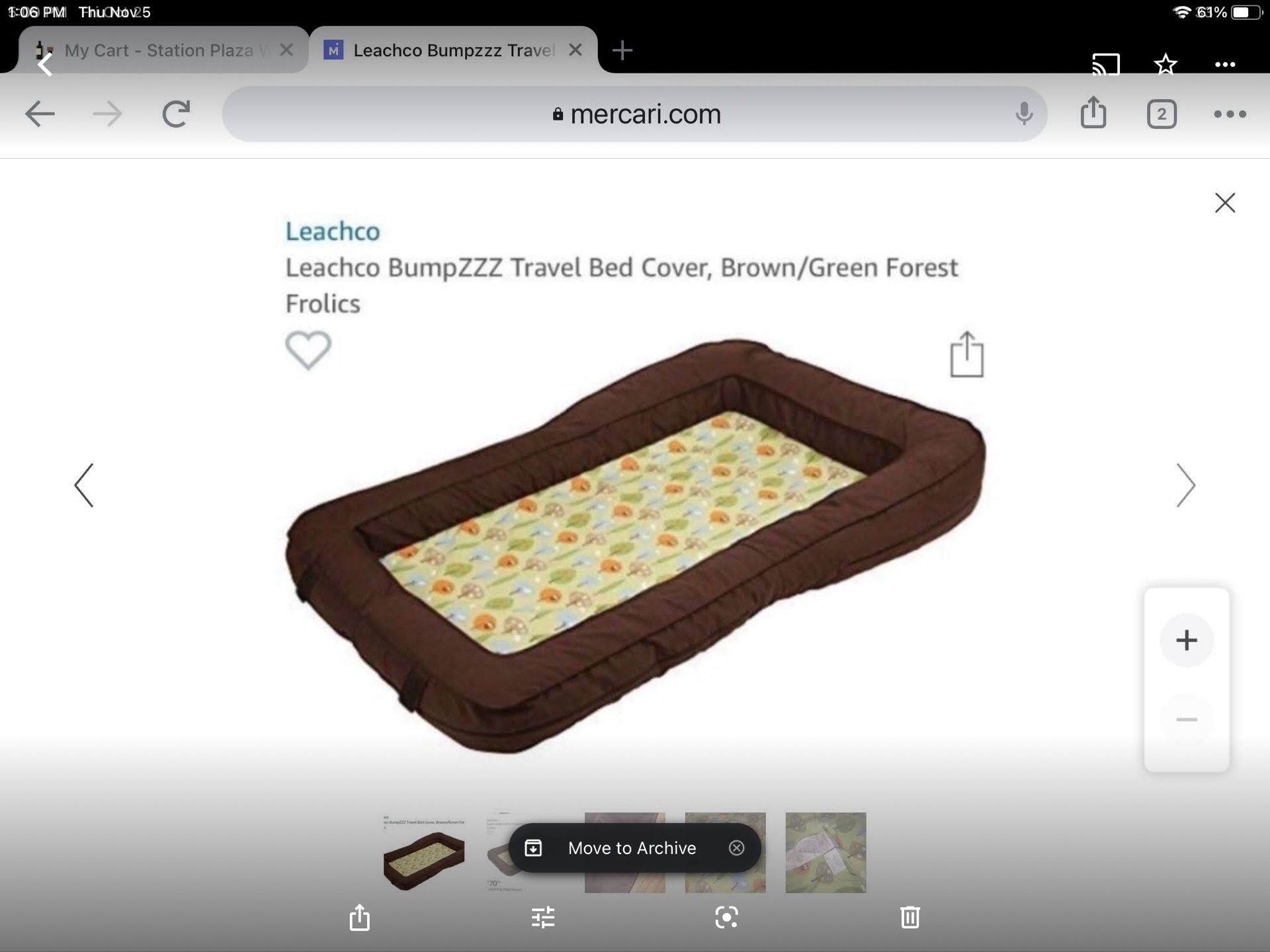The image size is (1270, 952).
Task: Open the tab switcher showing 2 tabs
Action: (1162, 114)
